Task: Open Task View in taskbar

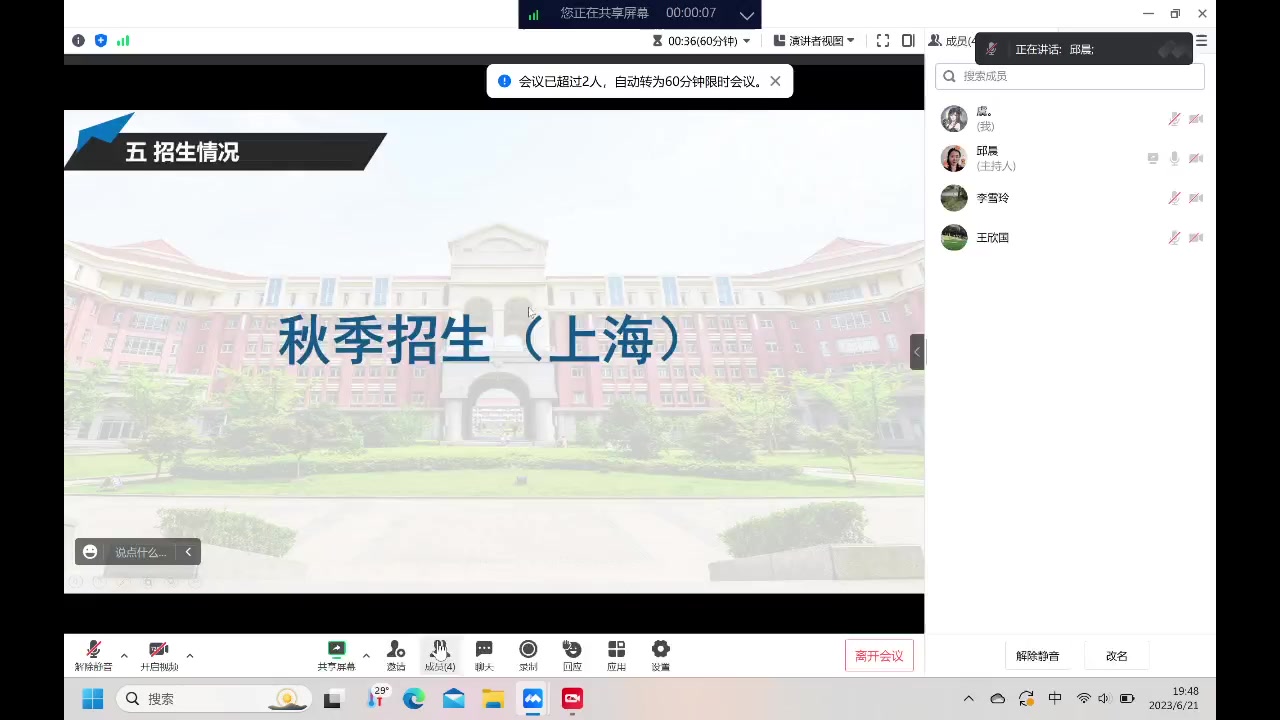Action: pyautogui.click(x=332, y=699)
